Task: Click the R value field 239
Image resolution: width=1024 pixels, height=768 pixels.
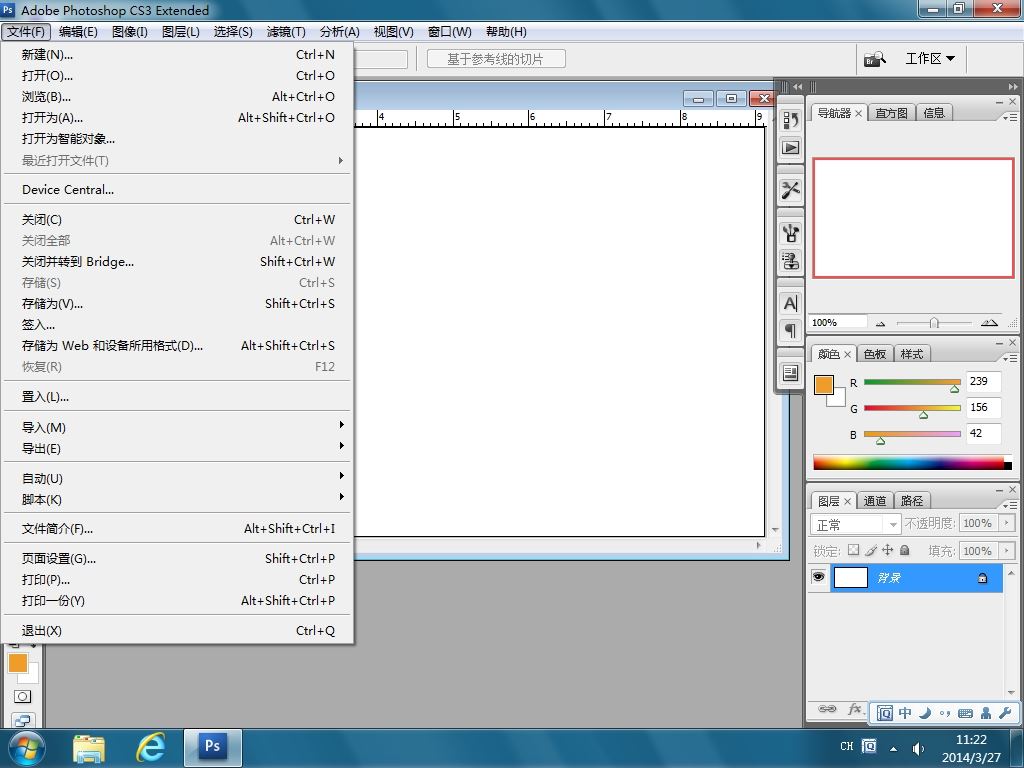Action: (x=984, y=381)
